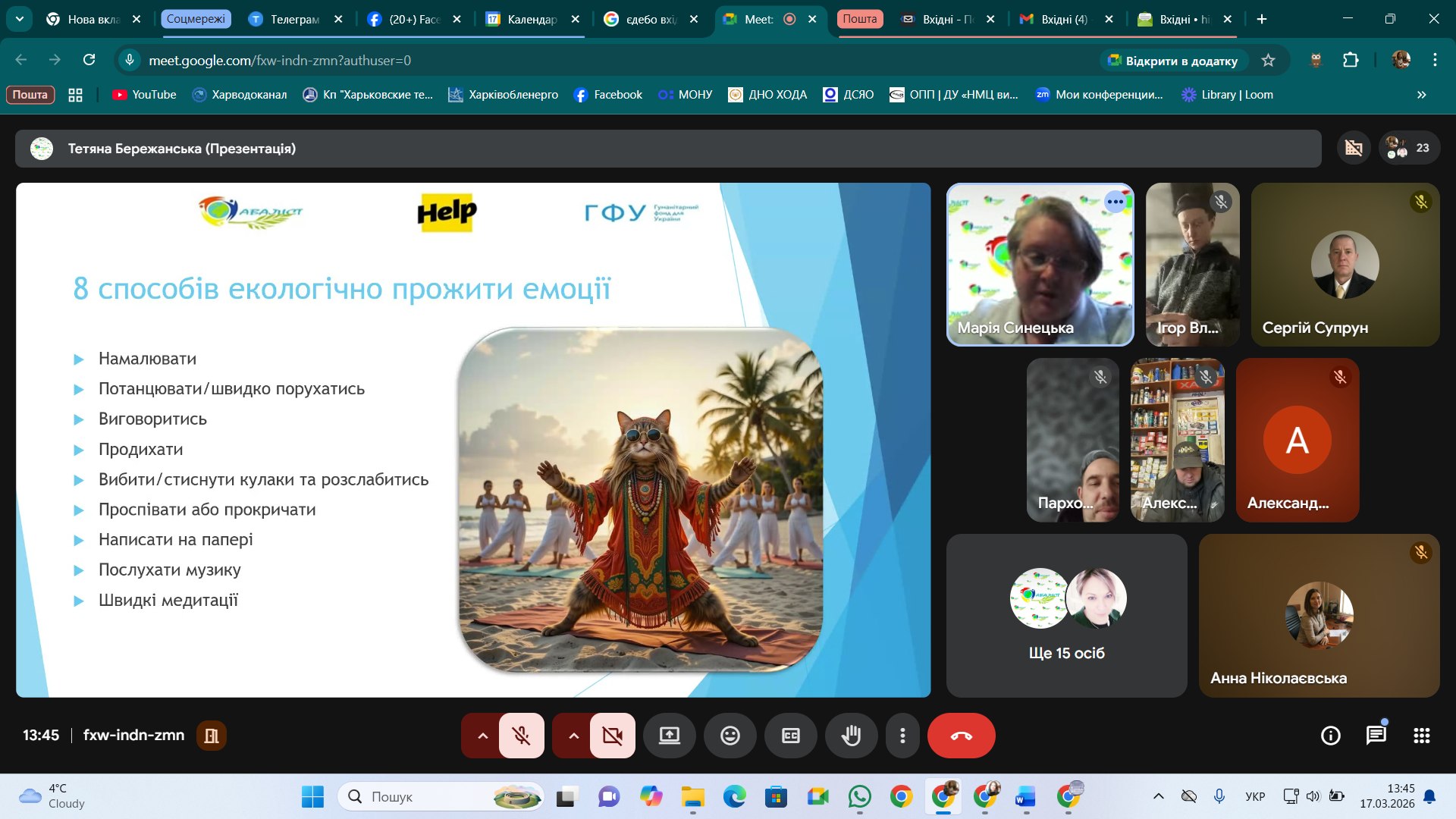Toggle the muted microphone button
Viewport: 1456px width, 819px height.
pyautogui.click(x=521, y=736)
